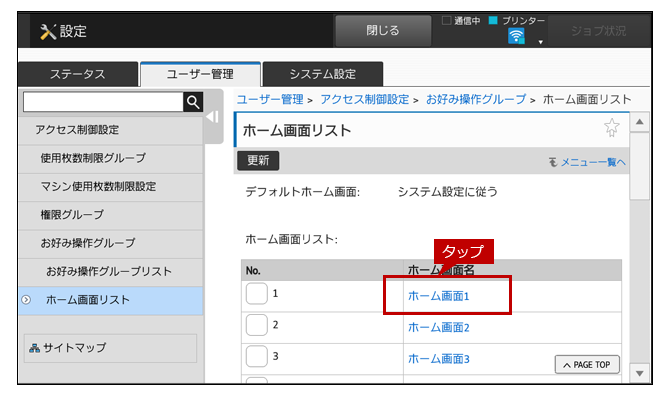Open the dropdown arrow under プリンター
670x396 pixels.
coord(541,42)
